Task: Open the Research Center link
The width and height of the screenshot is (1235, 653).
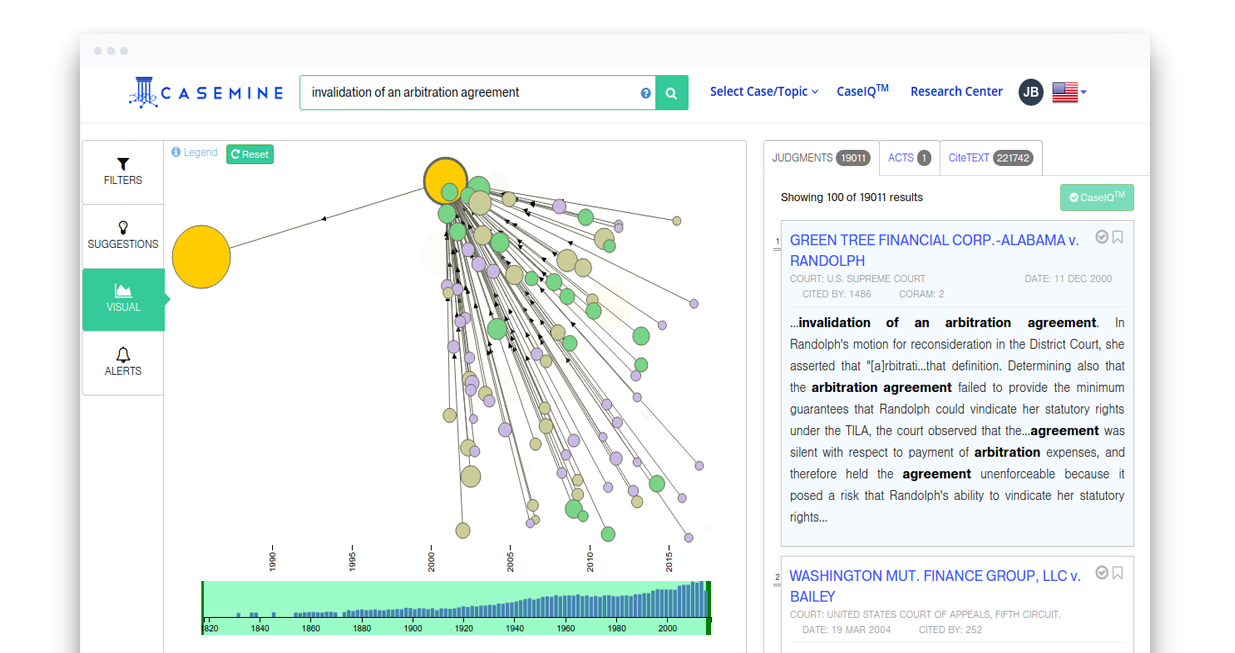Action: click(x=956, y=92)
